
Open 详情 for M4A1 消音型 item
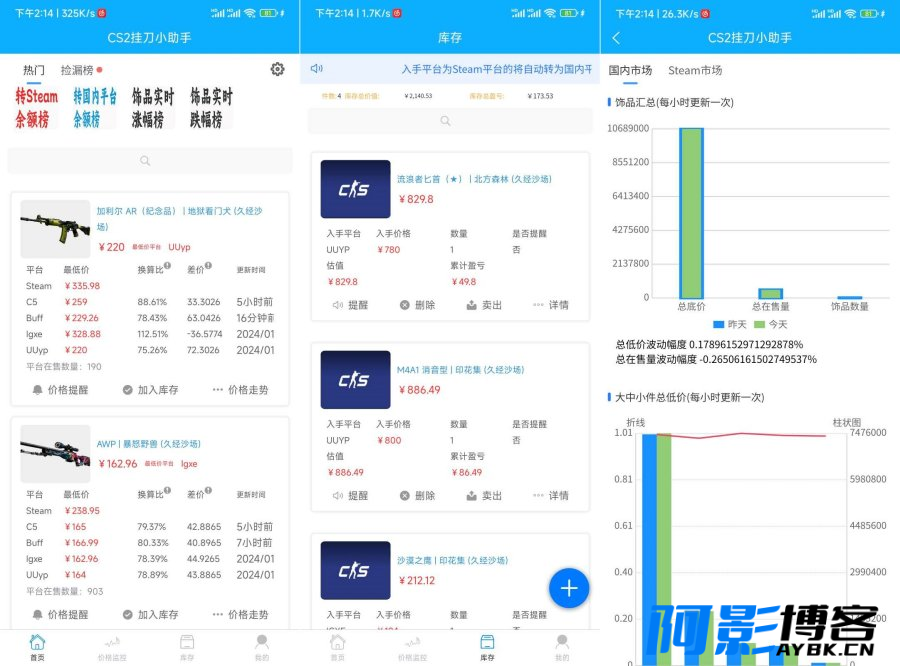tap(551, 495)
